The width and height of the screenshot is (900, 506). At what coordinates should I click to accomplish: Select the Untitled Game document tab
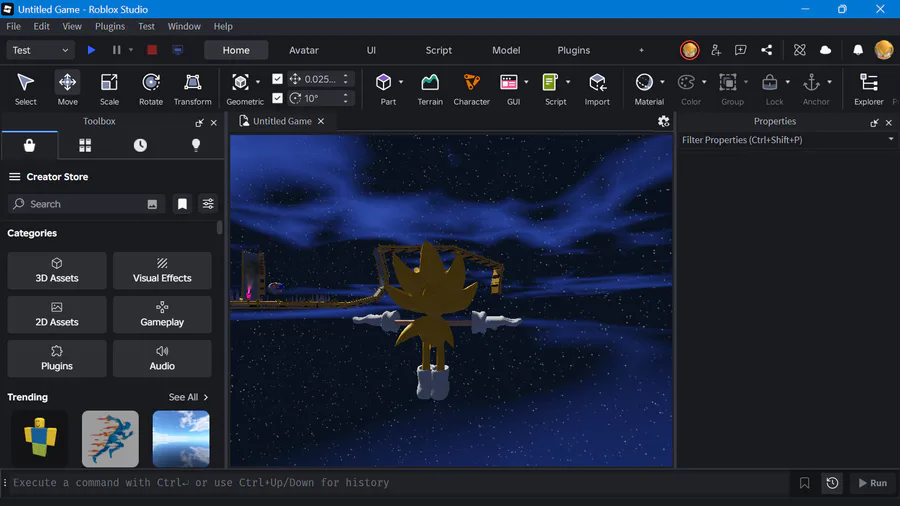tap(282, 121)
